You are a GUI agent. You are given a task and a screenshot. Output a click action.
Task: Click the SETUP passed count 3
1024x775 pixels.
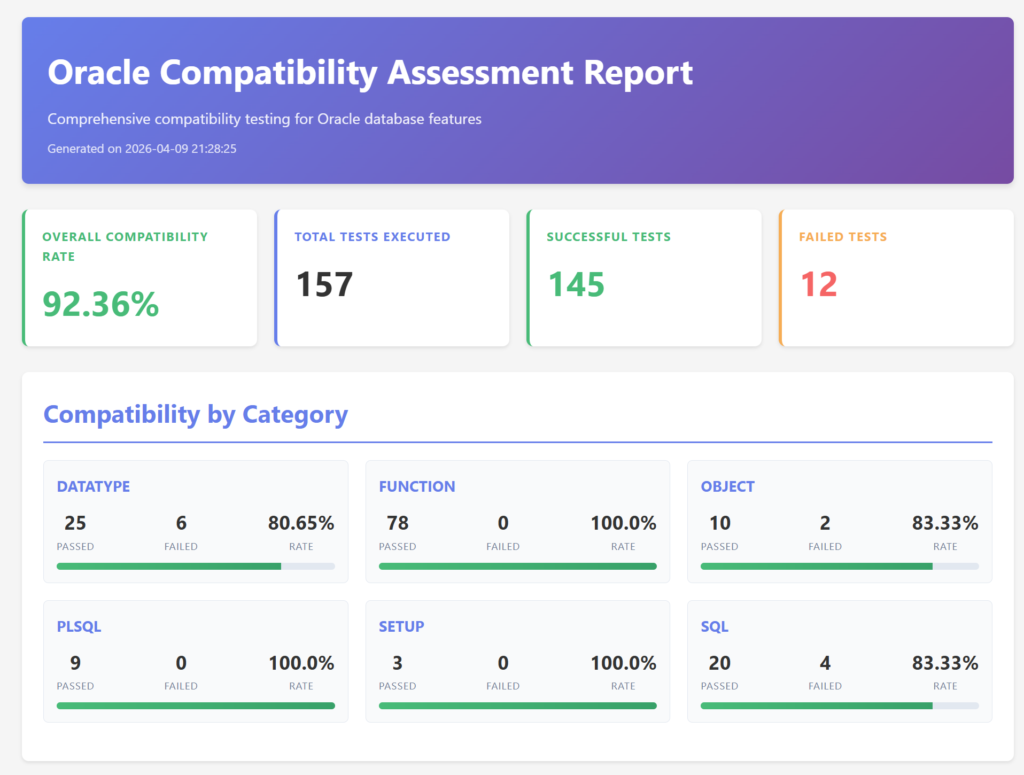(x=397, y=663)
